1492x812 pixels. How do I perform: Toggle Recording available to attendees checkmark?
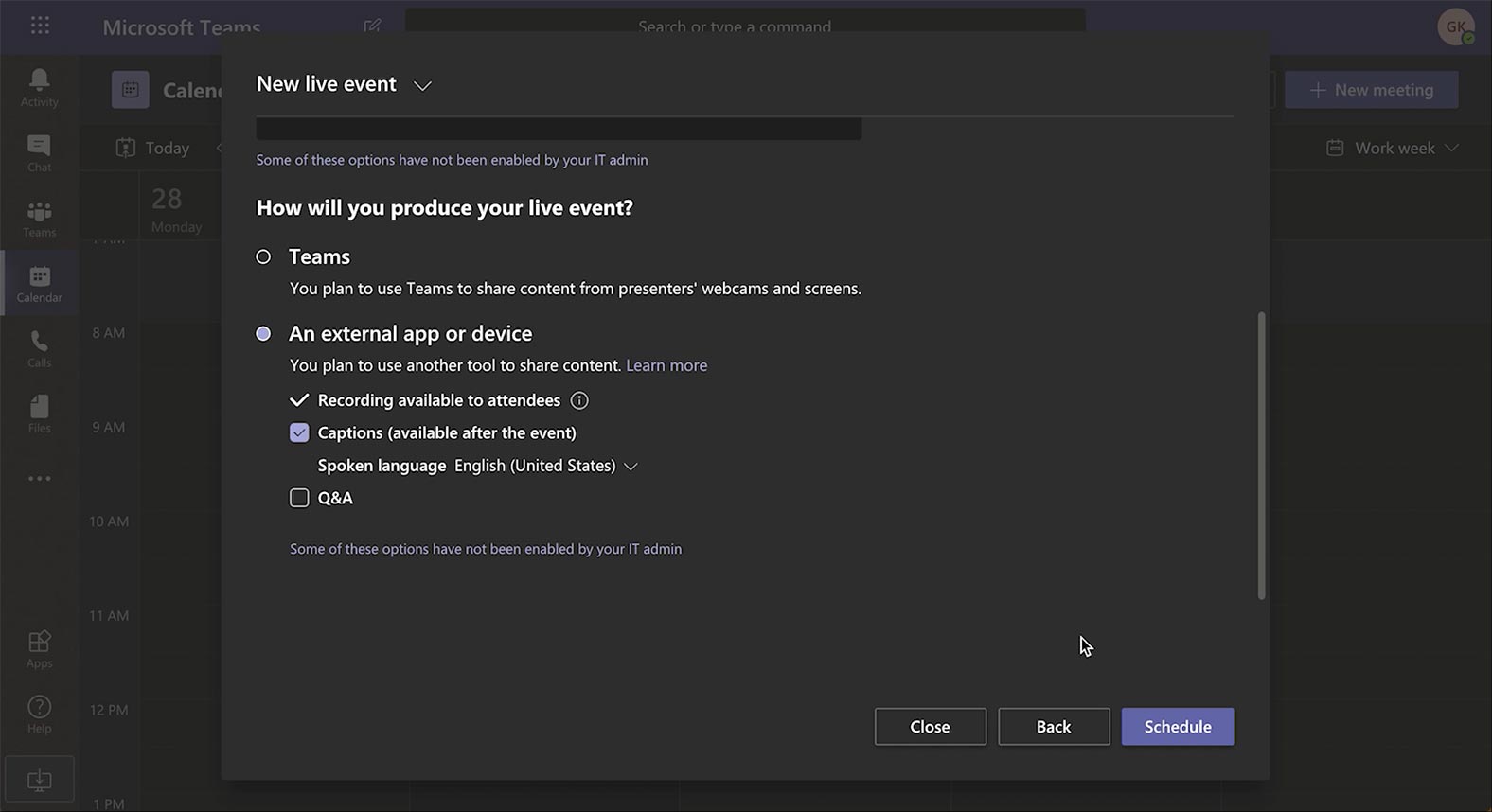point(299,400)
